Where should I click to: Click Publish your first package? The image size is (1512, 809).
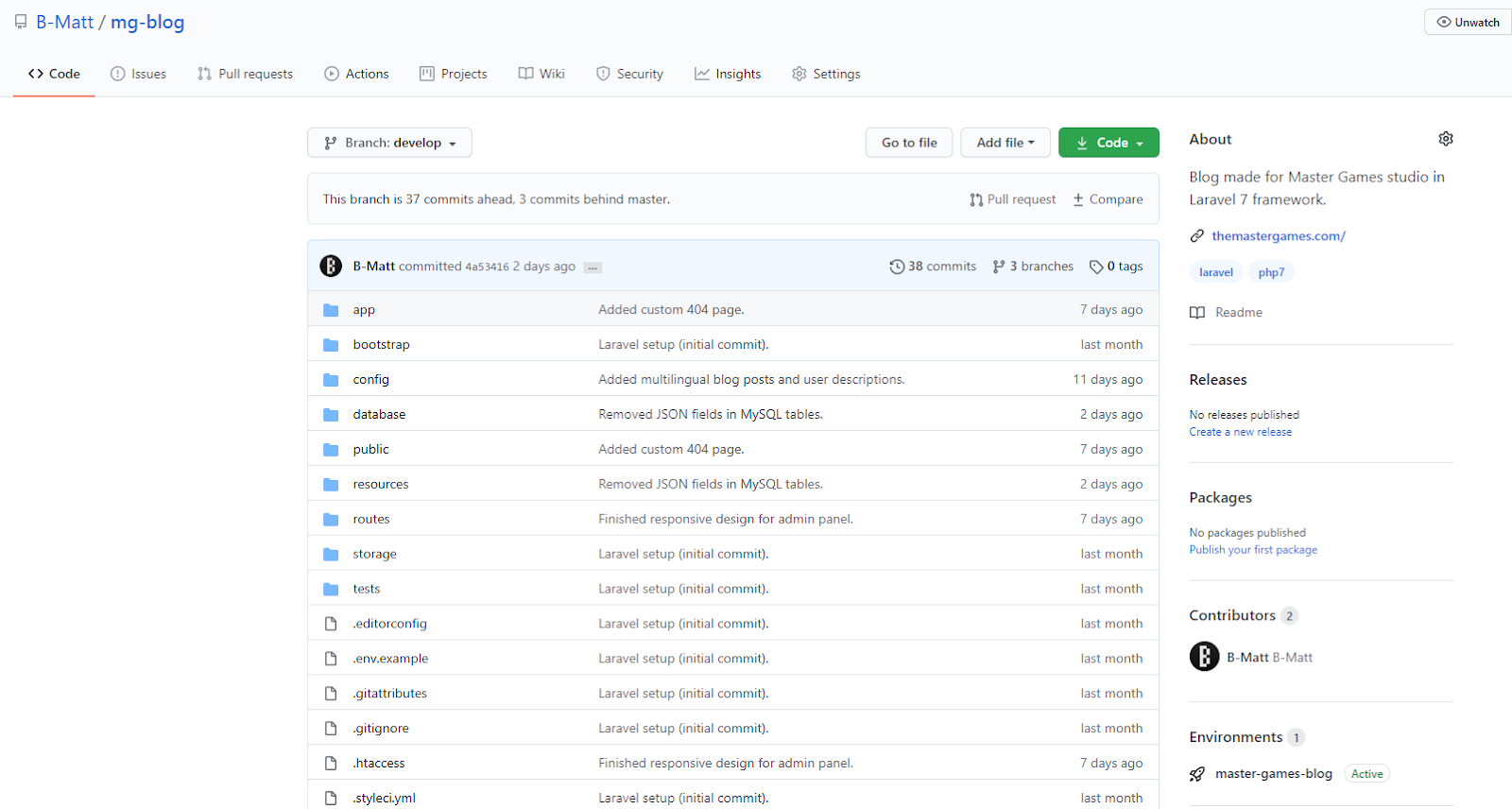click(x=1253, y=550)
